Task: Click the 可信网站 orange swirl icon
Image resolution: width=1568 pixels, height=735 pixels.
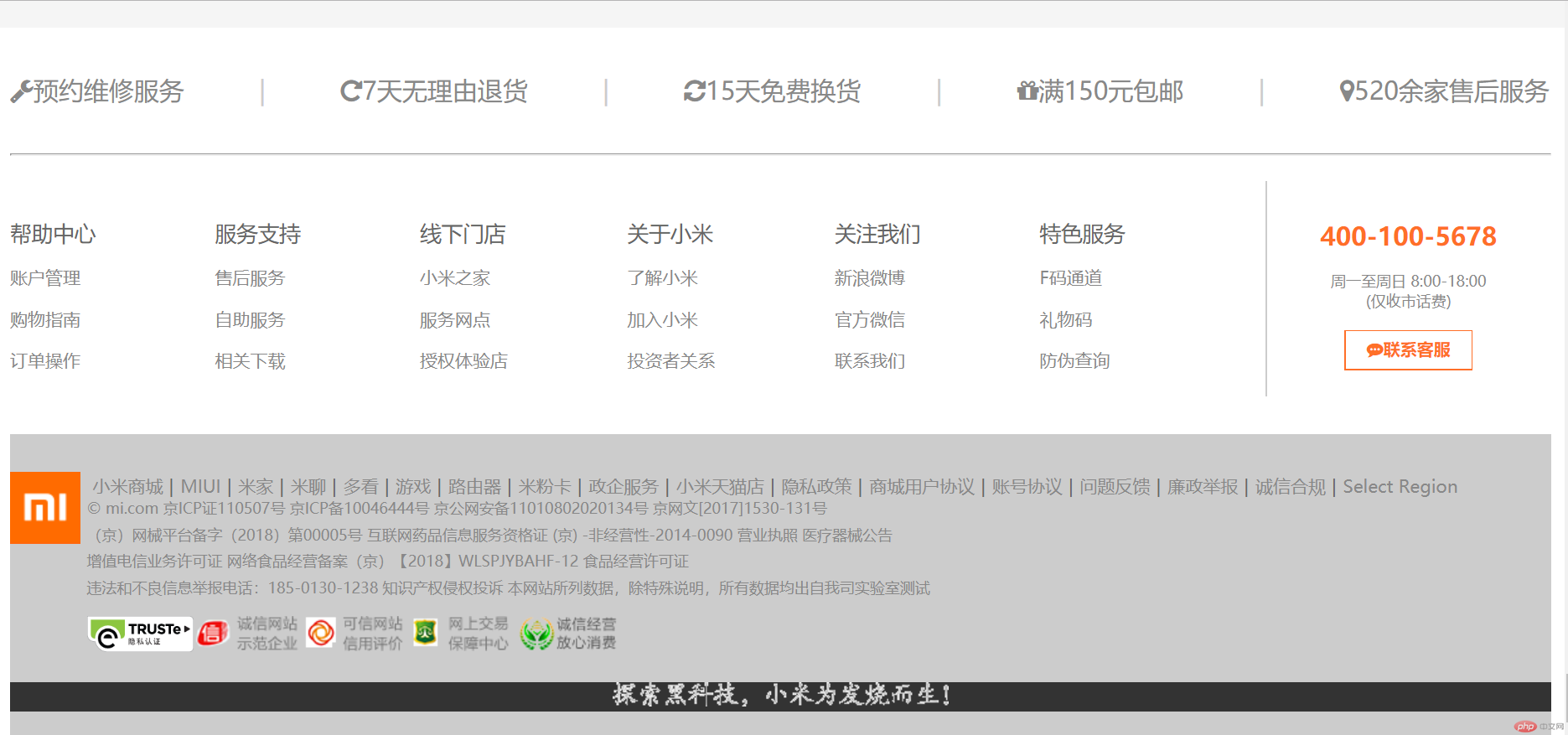Action: pos(321,634)
